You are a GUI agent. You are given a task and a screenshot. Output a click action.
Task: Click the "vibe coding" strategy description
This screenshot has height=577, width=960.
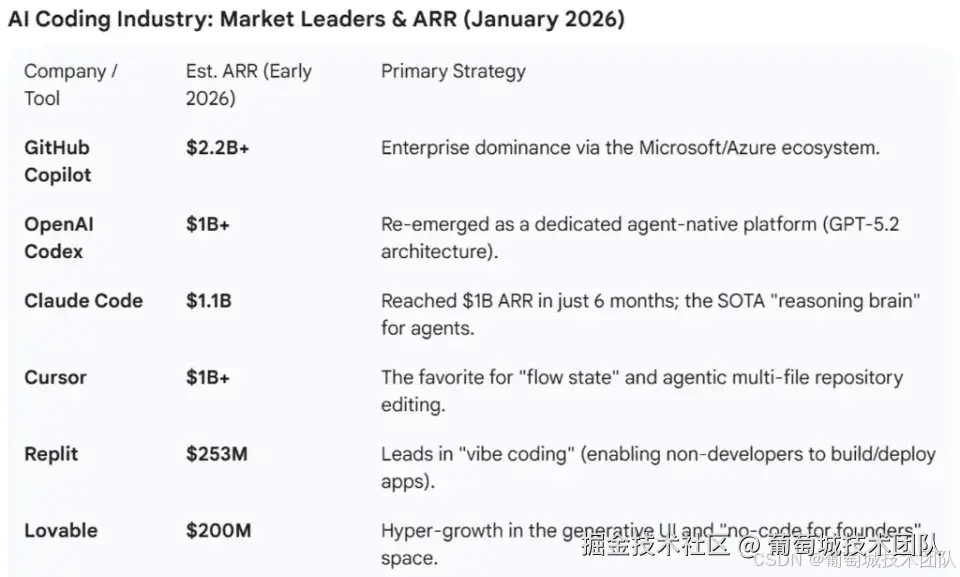tap(658, 467)
